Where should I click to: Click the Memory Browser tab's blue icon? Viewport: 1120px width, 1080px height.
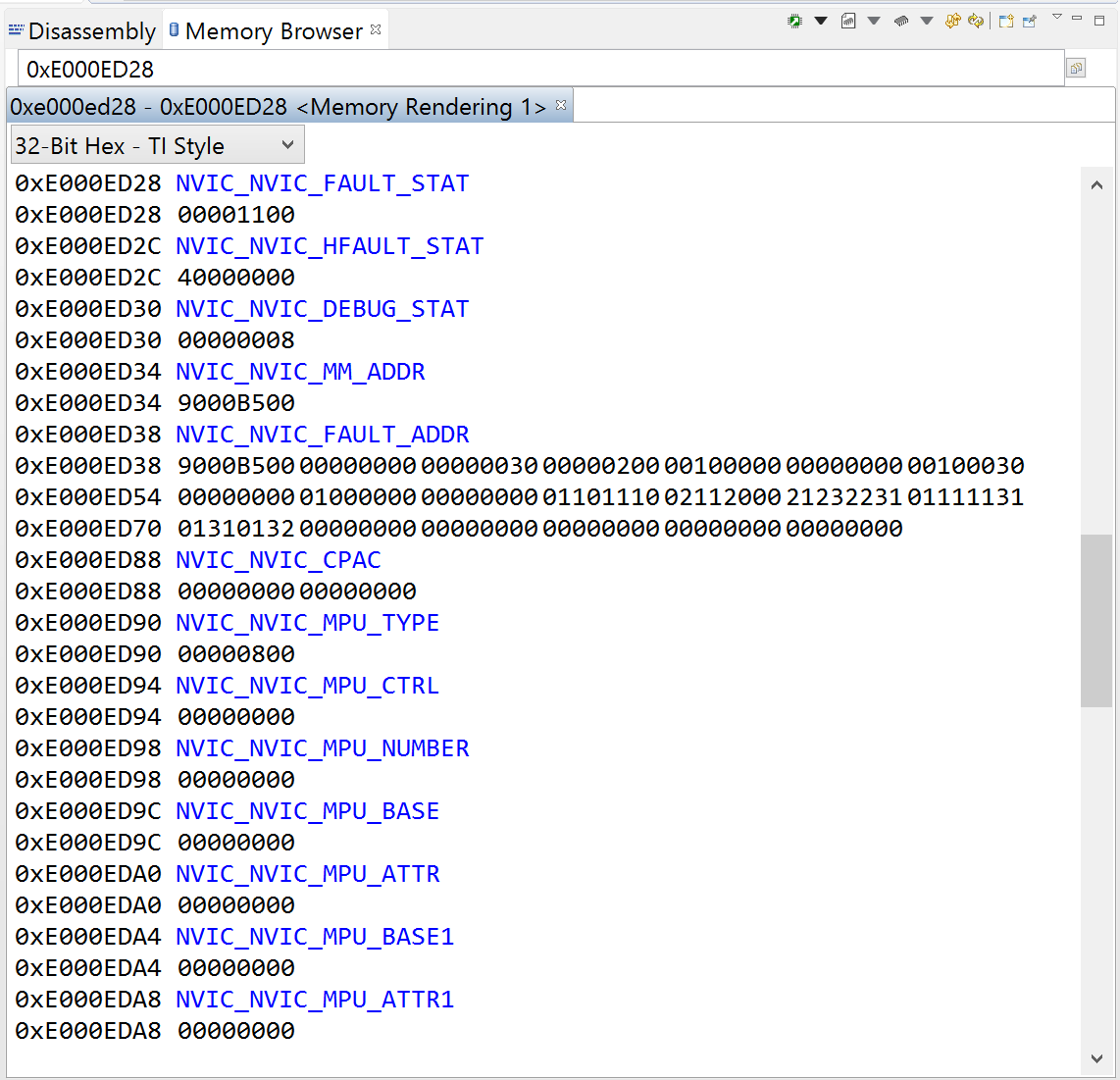click(174, 30)
